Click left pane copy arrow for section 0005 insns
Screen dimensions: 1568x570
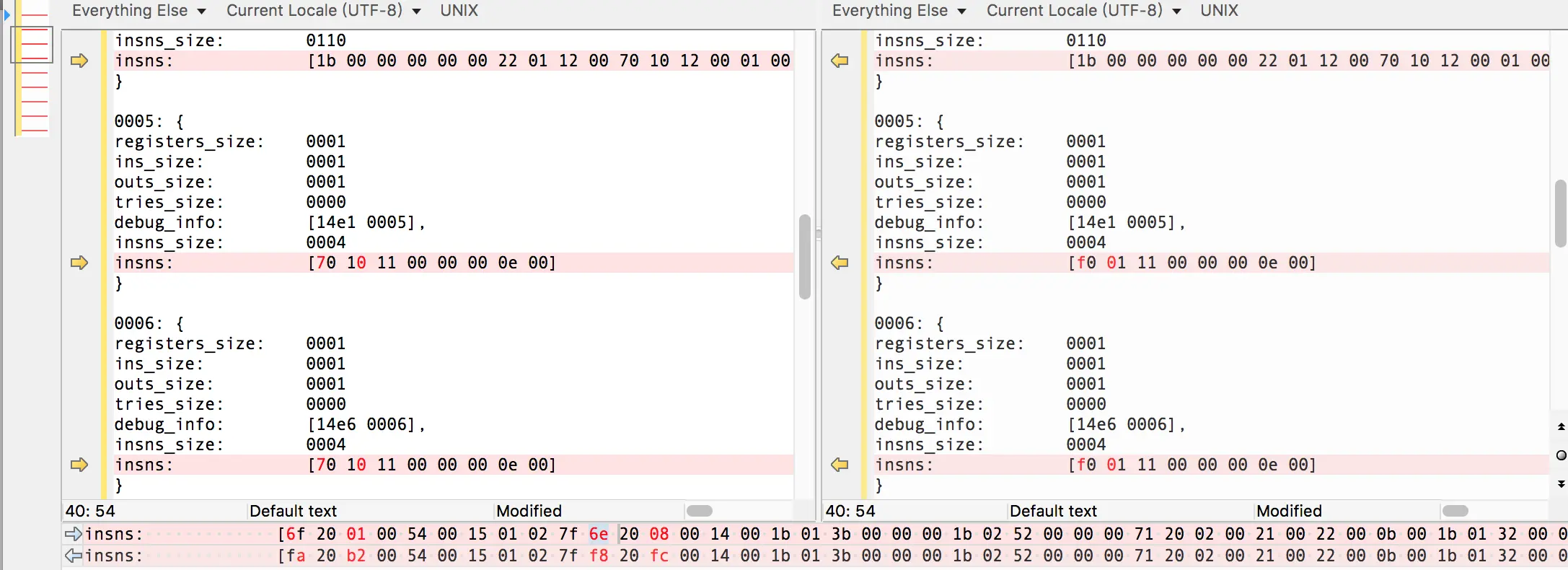(79, 263)
